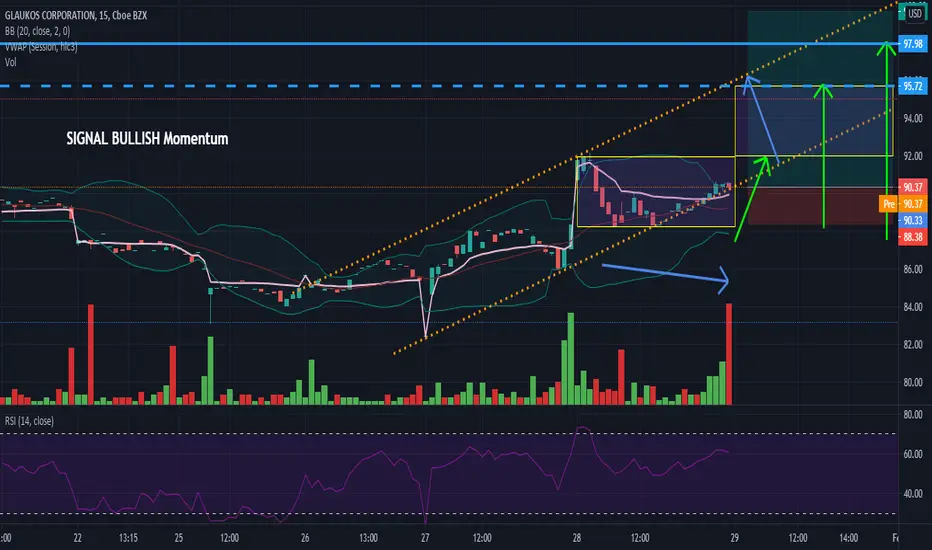Click the 25 date label on time axis
Viewport: 932px width, 550px height.
pyautogui.click(x=178, y=538)
